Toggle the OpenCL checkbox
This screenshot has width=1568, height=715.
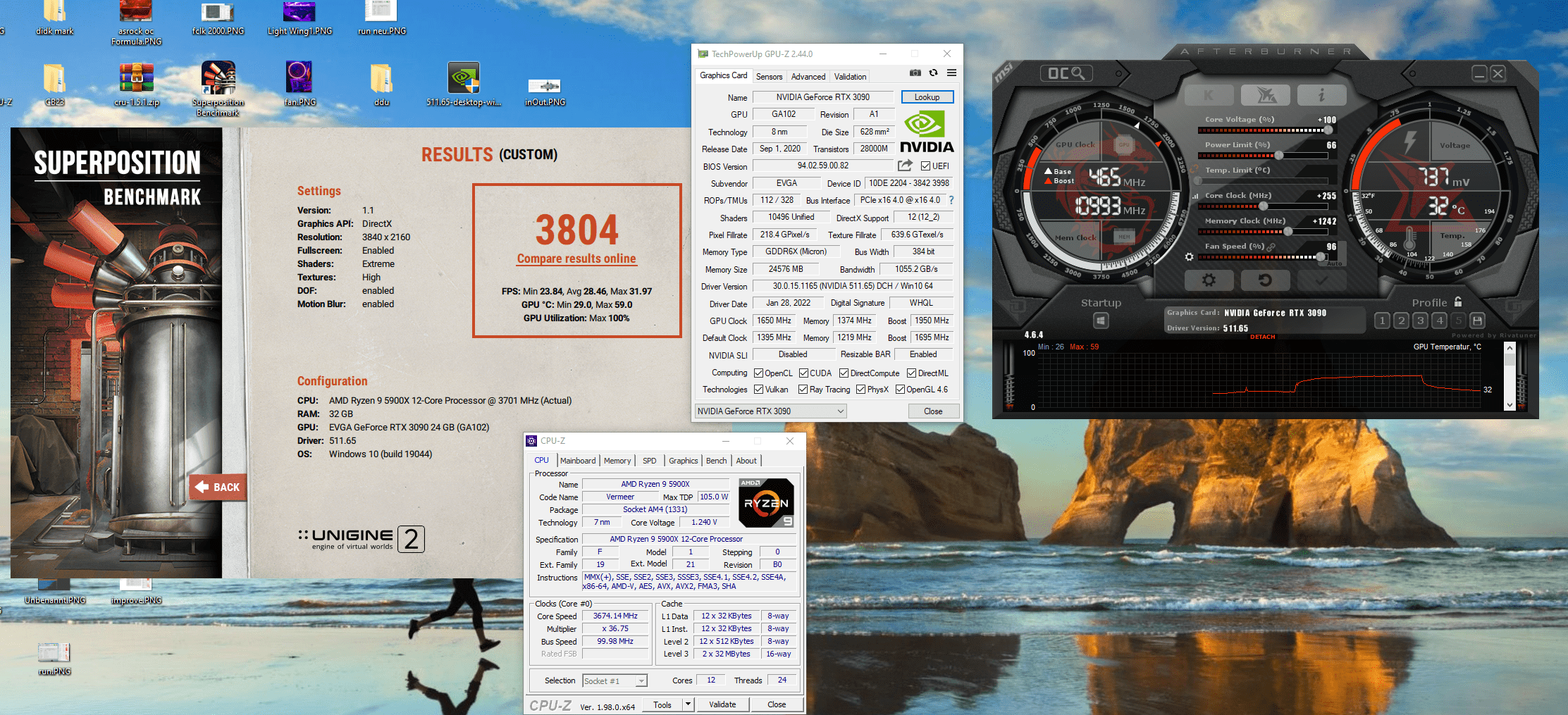pos(758,373)
